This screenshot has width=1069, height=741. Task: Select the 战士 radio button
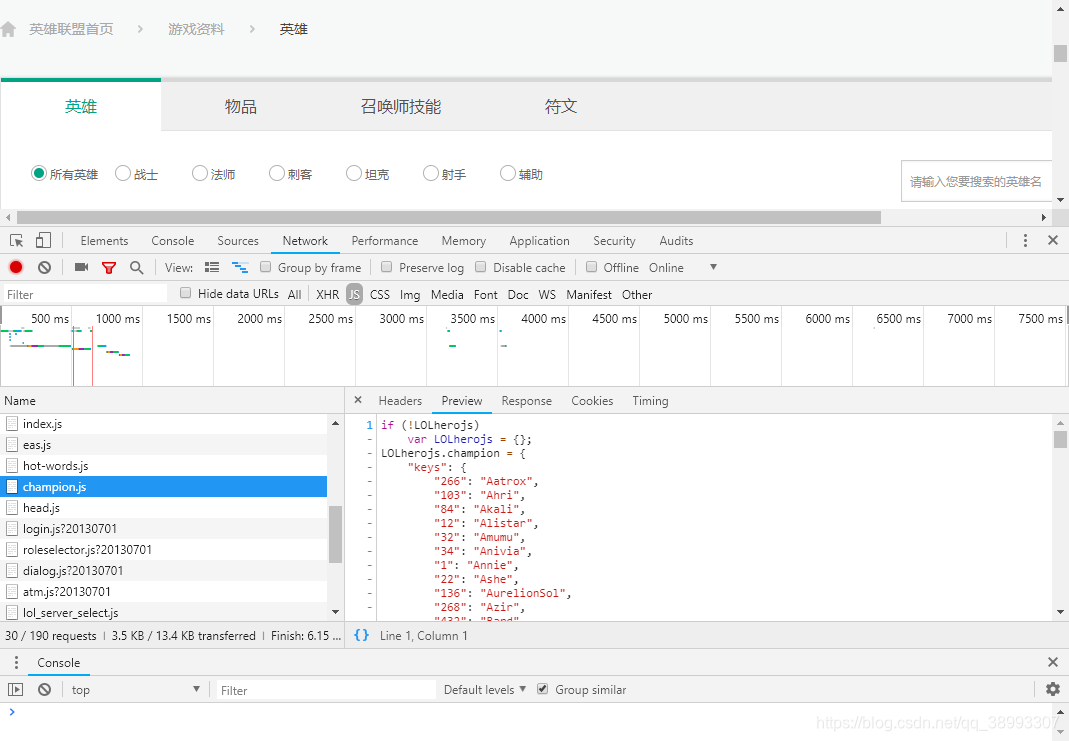[x=123, y=173]
